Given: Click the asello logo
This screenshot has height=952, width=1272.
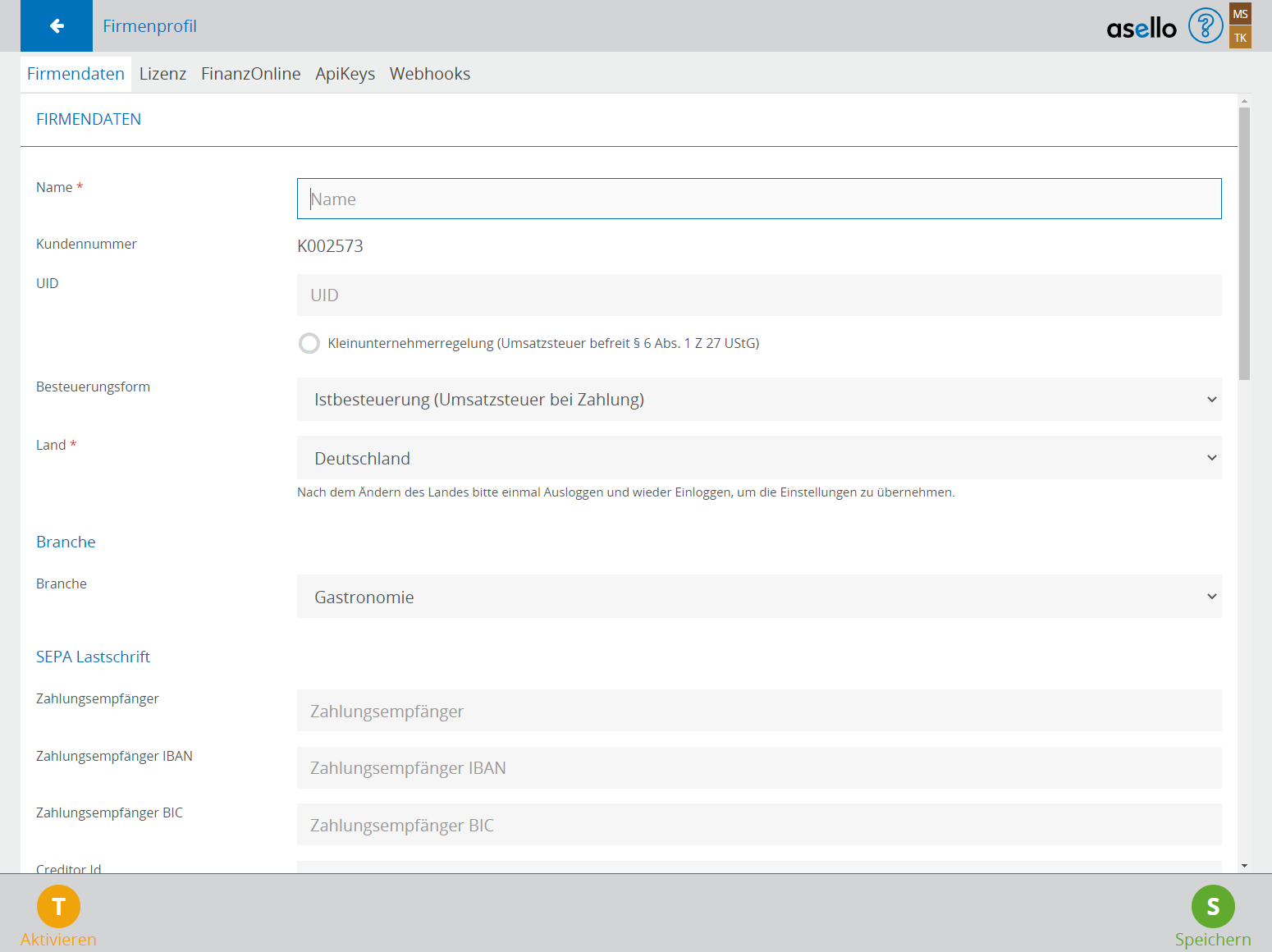Looking at the screenshot, I should click(x=1141, y=29).
